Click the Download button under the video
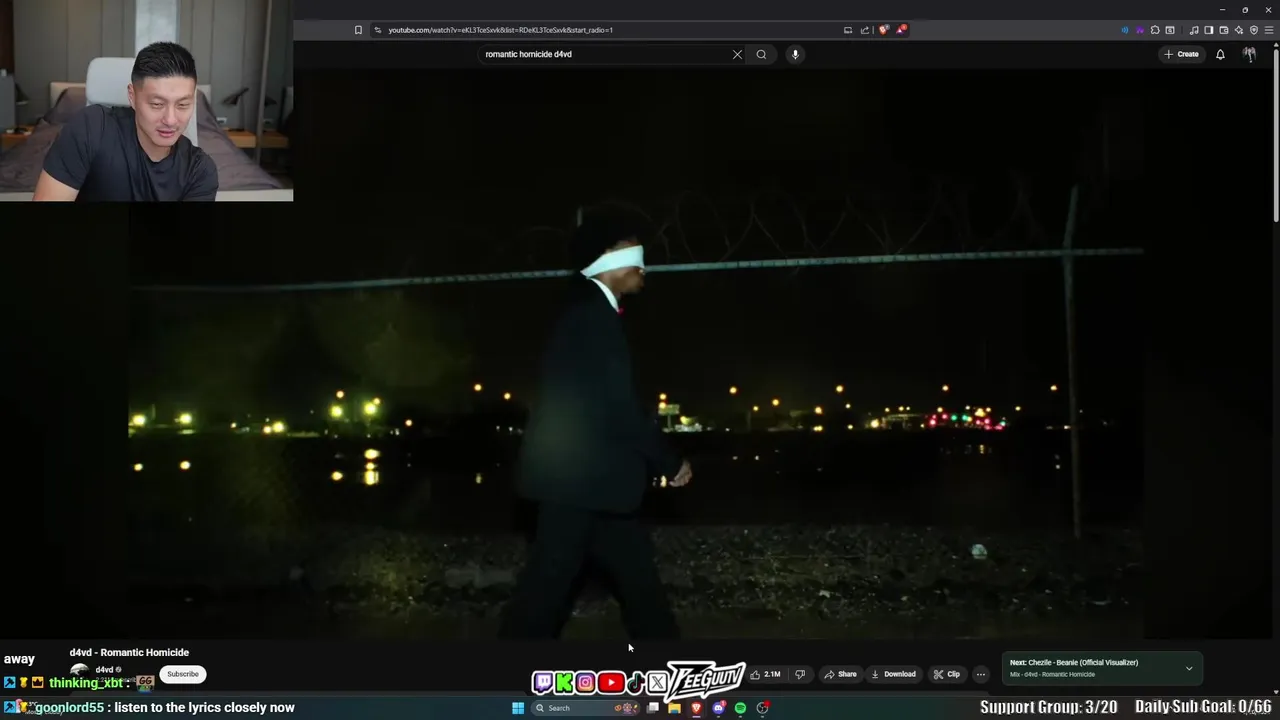1280x720 pixels. [x=894, y=674]
